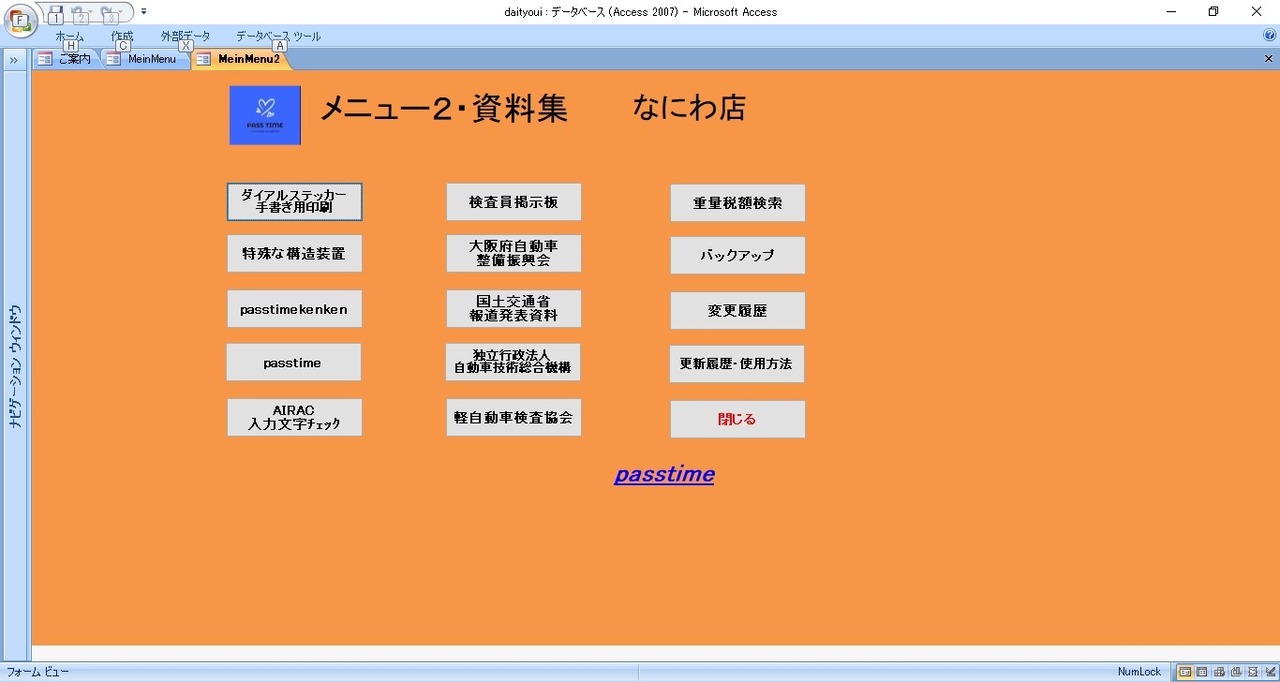Click the 重量税額検索 button
Screen dimensions: 1280x682
point(738,203)
